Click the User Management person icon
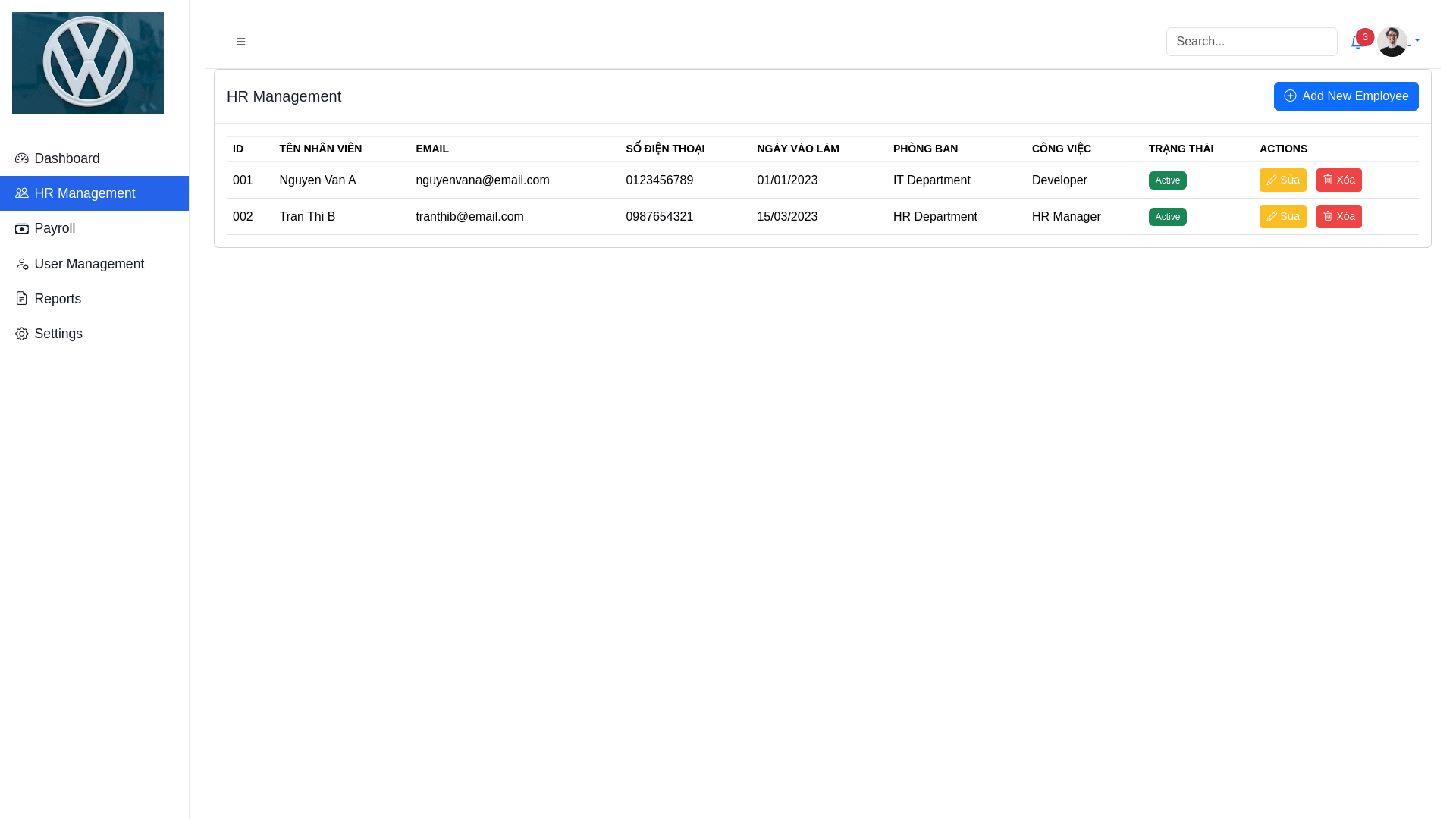 point(21,264)
